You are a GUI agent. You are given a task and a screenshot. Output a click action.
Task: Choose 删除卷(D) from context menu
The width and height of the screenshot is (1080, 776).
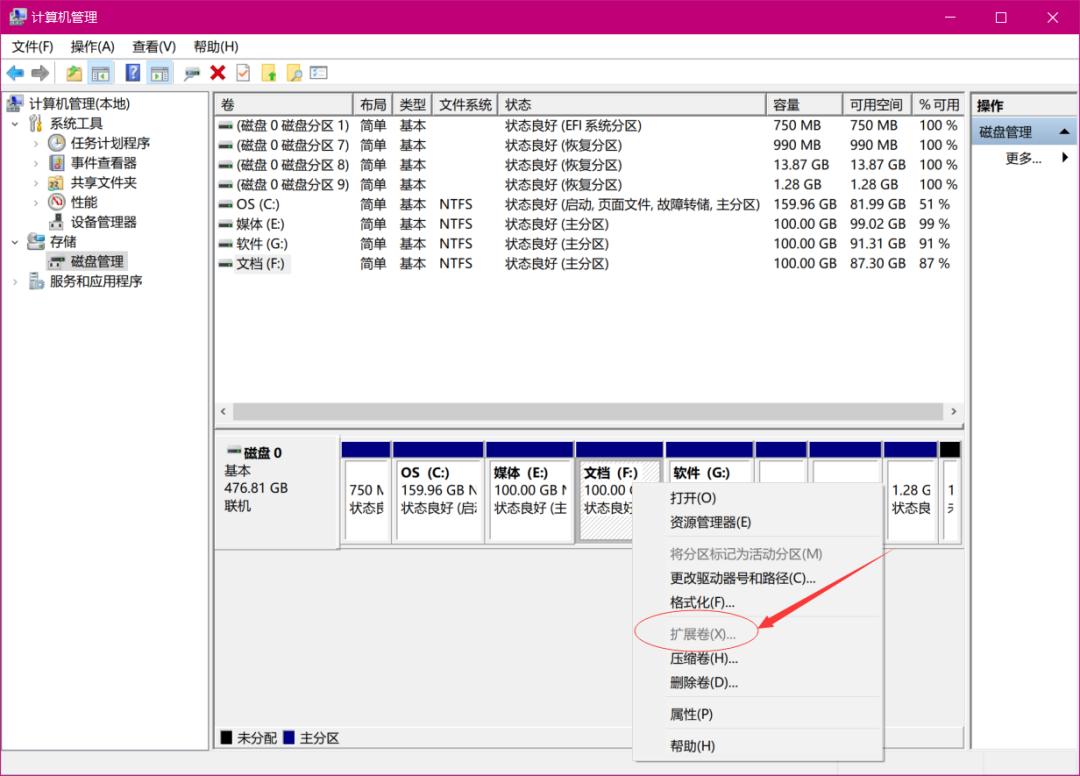[x=703, y=683]
